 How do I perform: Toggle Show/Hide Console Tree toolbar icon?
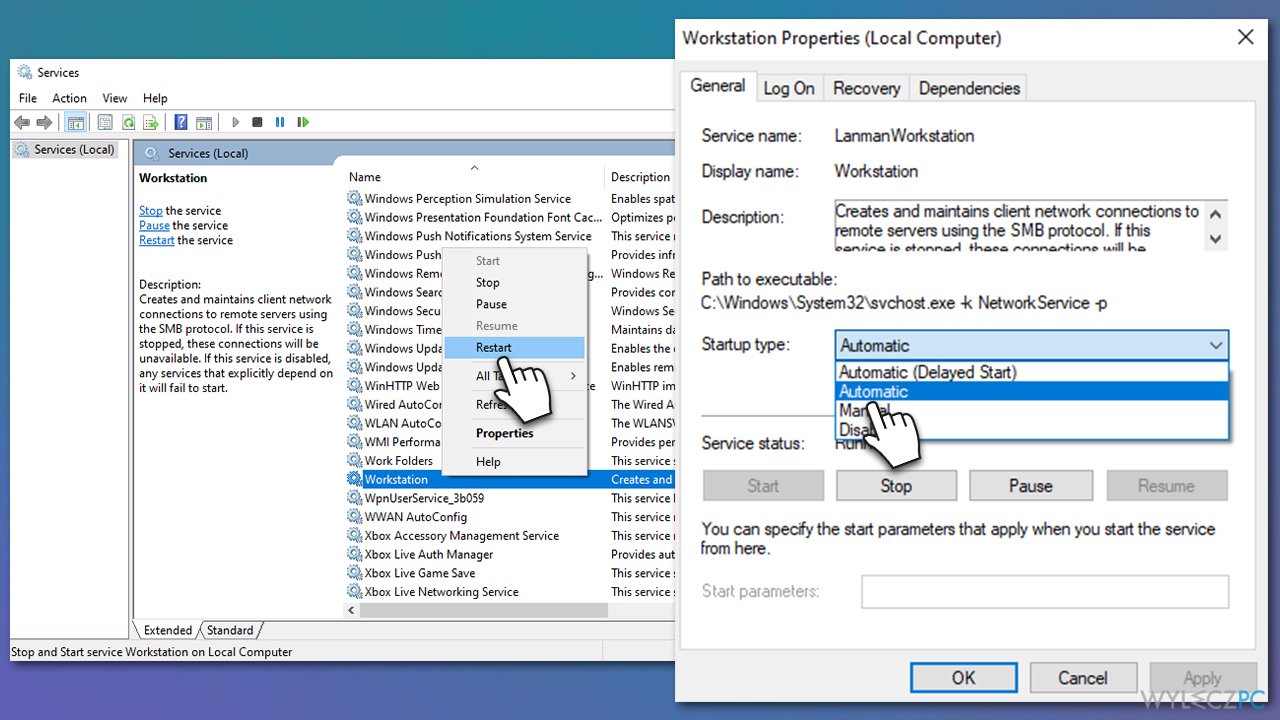click(x=75, y=122)
